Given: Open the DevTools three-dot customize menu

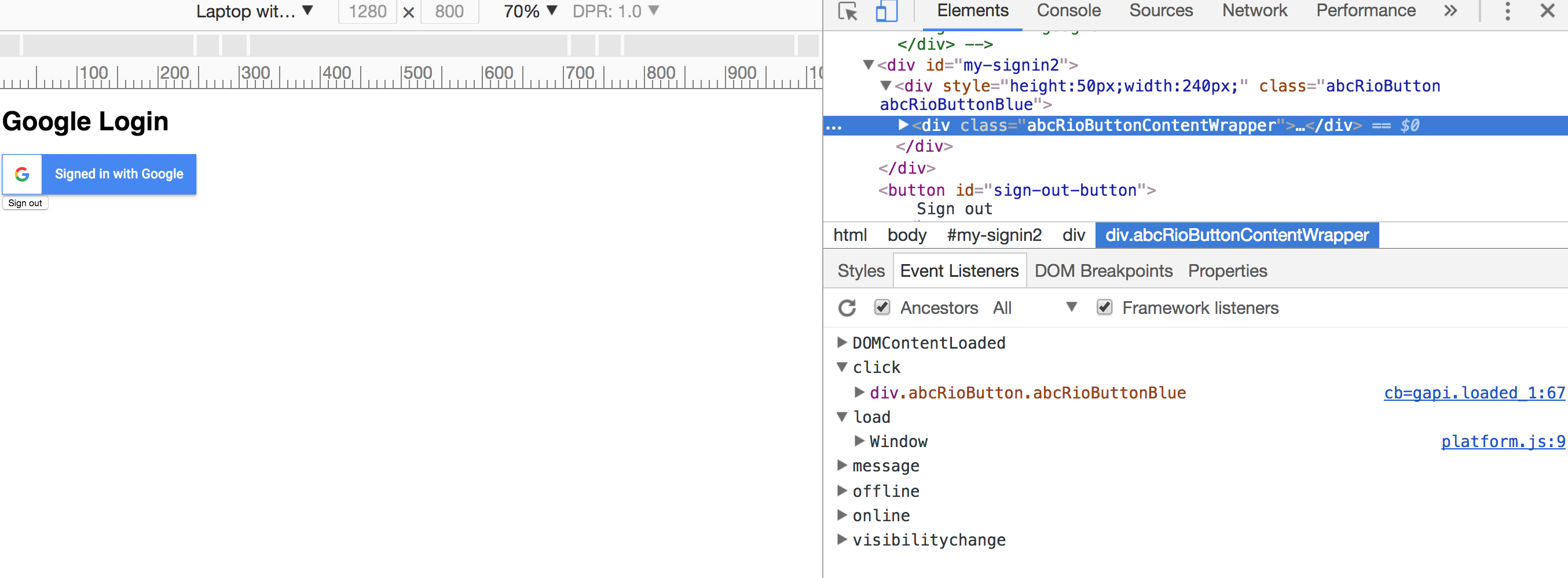Looking at the screenshot, I should (x=1507, y=11).
